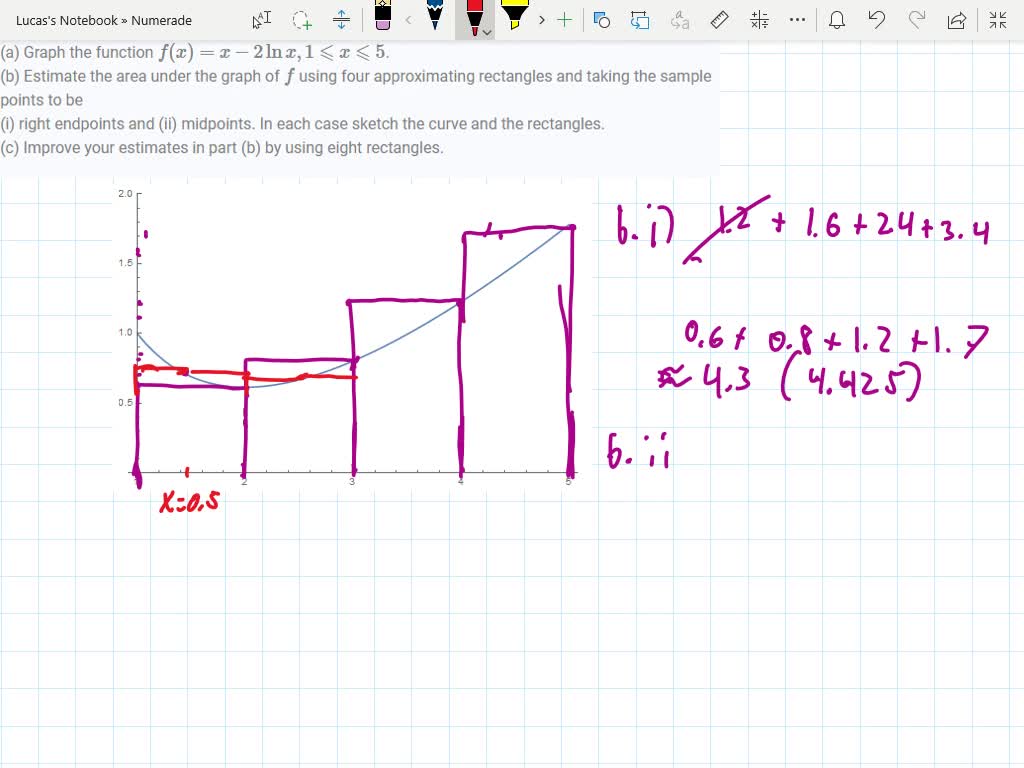Screen dimensions: 1024x768
Task: Open the Lucas's Notebook breadcrumb
Action: [60, 20]
